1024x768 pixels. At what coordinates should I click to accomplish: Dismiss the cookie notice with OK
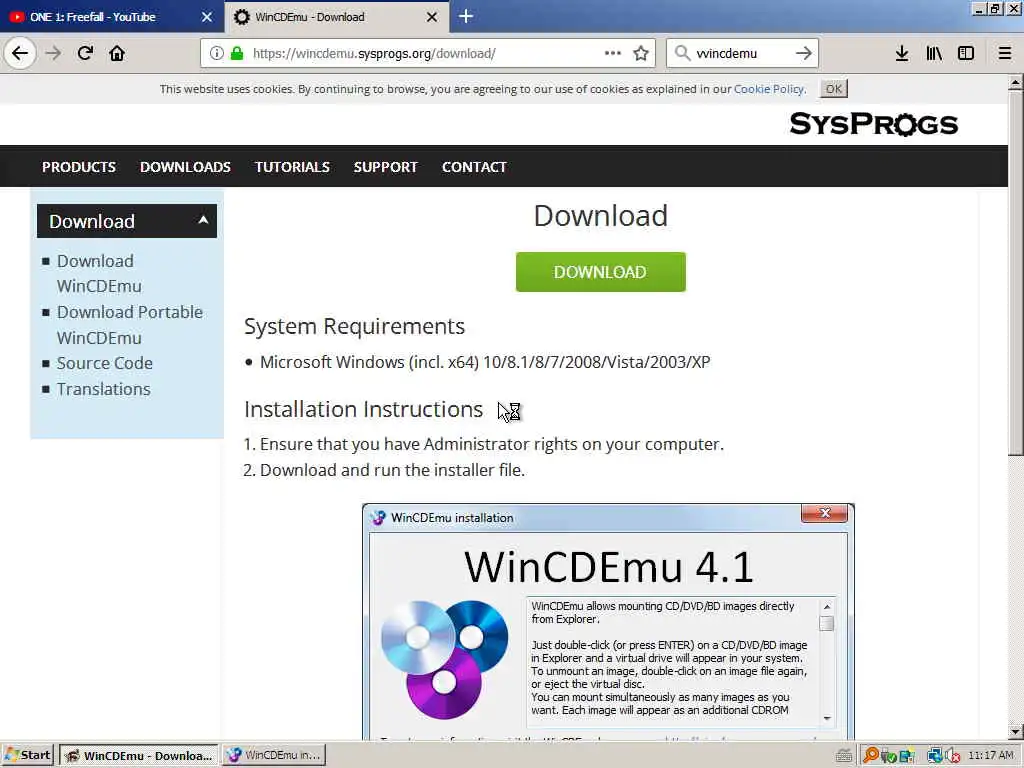[834, 89]
